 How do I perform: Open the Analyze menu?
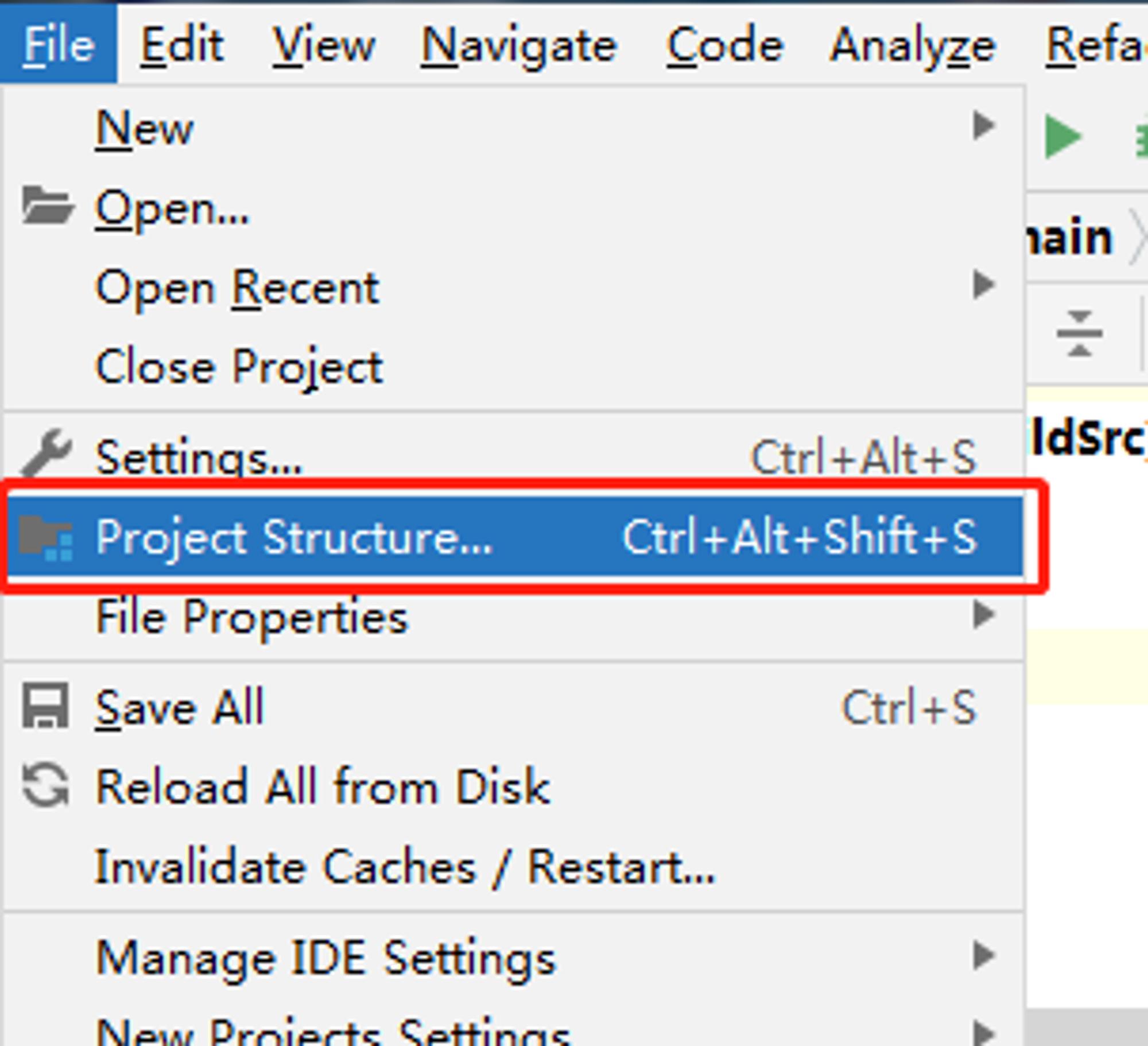913,45
